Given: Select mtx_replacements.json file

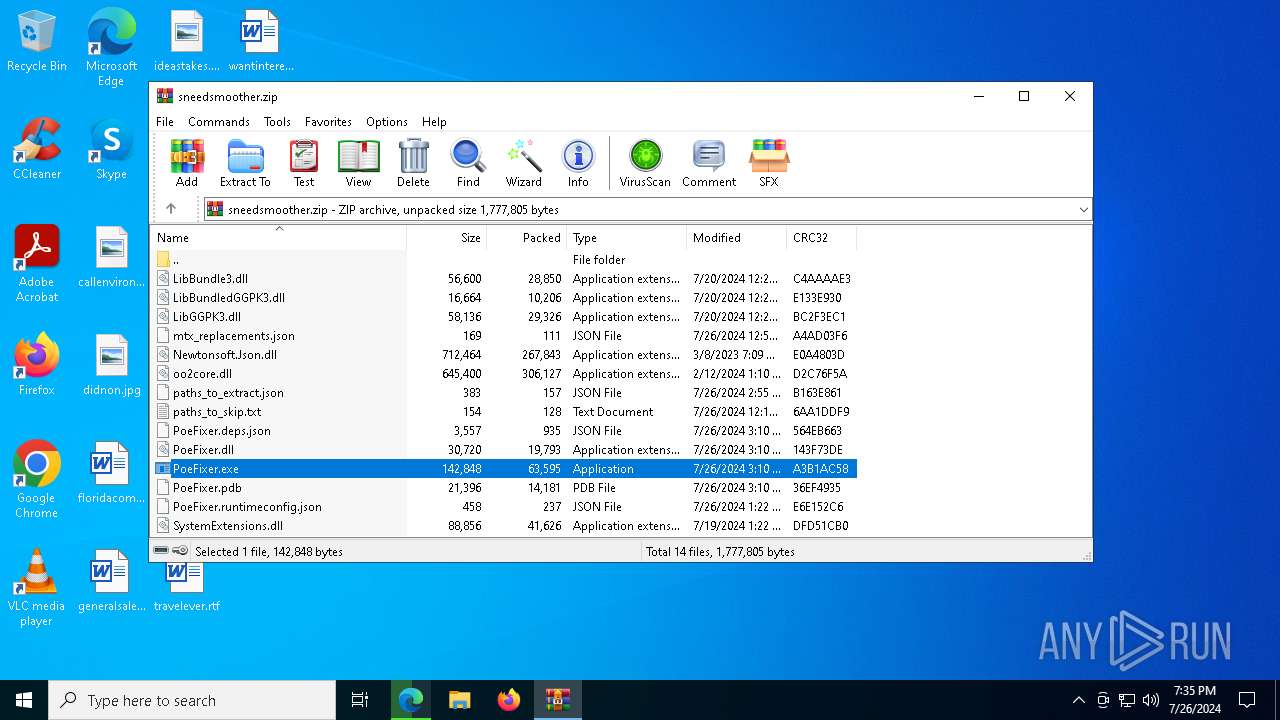Looking at the screenshot, I should (x=504, y=336).
